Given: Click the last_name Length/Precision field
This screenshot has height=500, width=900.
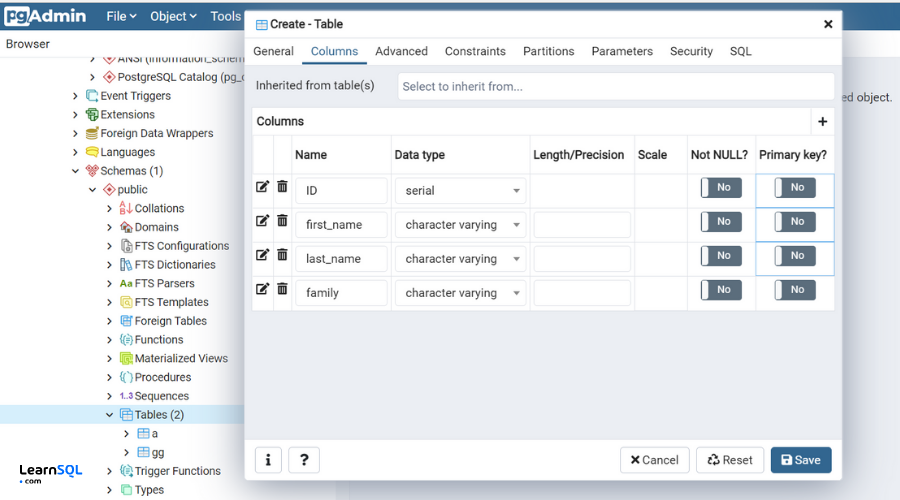Looking at the screenshot, I should 582,259.
